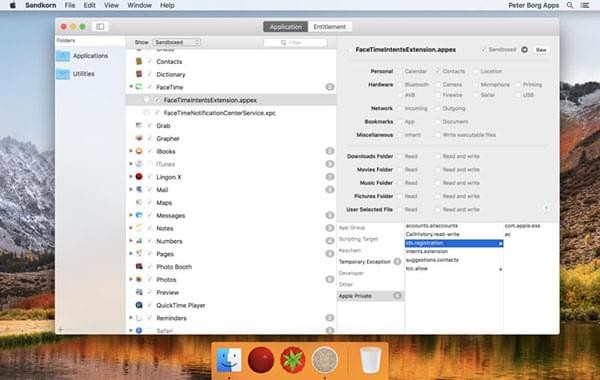Viewport: 600px width, 380px height.
Task: Enable Write executable files checkbox
Action: click(x=437, y=135)
